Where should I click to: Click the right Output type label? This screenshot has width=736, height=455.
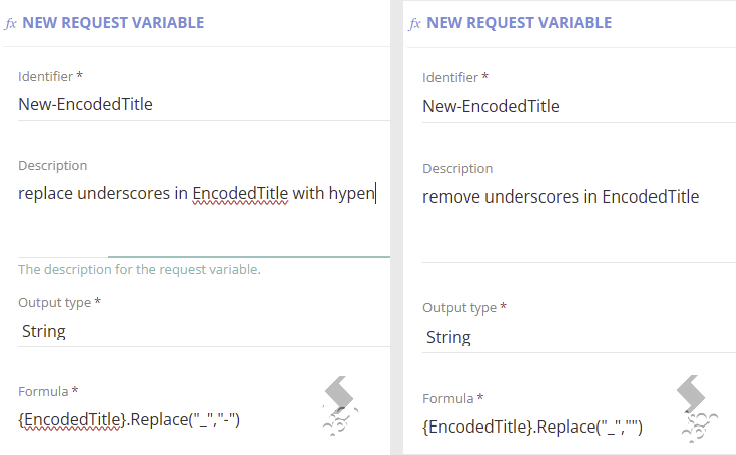point(459,308)
